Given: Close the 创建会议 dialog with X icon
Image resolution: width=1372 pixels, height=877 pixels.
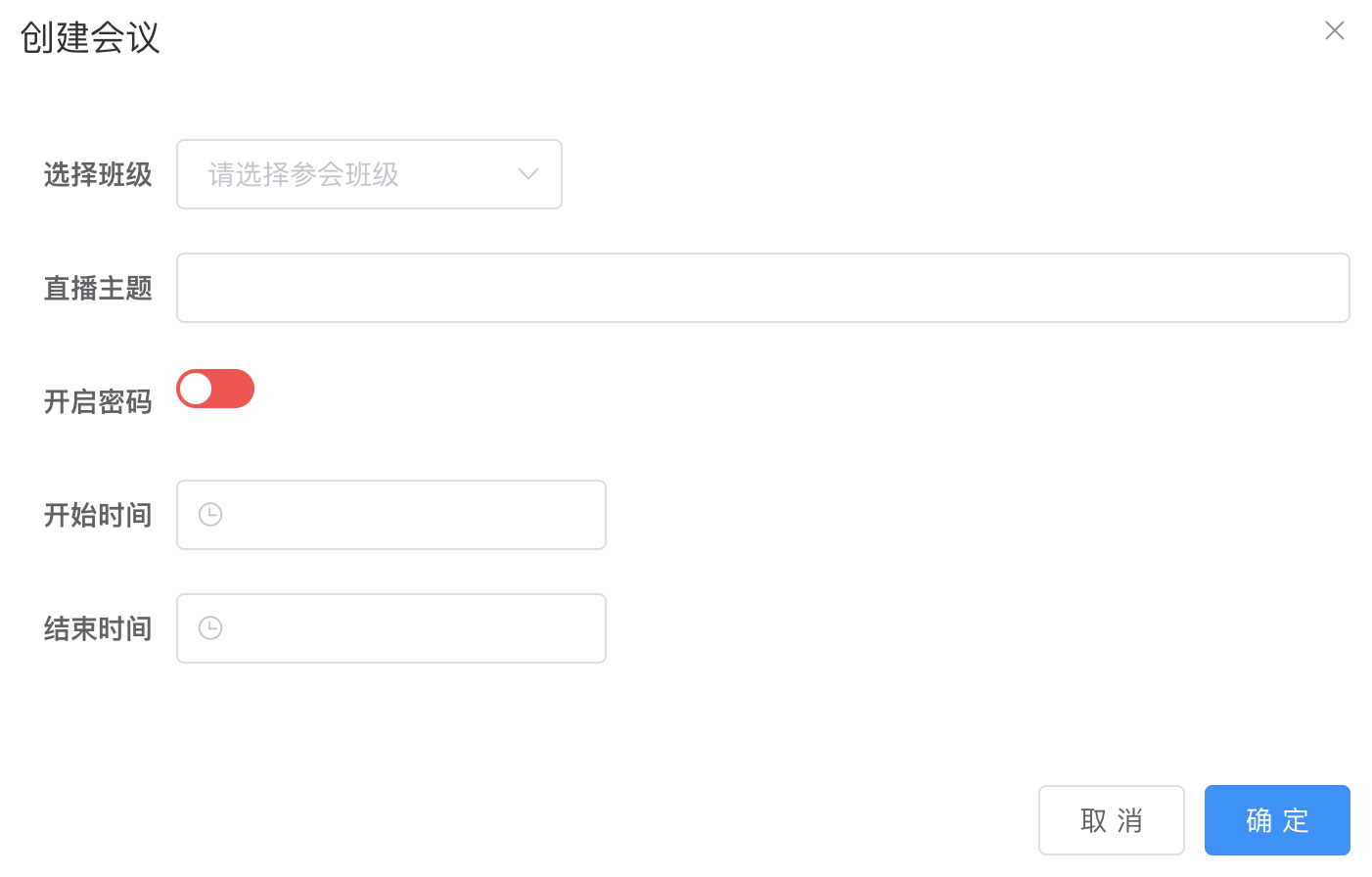Looking at the screenshot, I should (x=1334, y=31).
